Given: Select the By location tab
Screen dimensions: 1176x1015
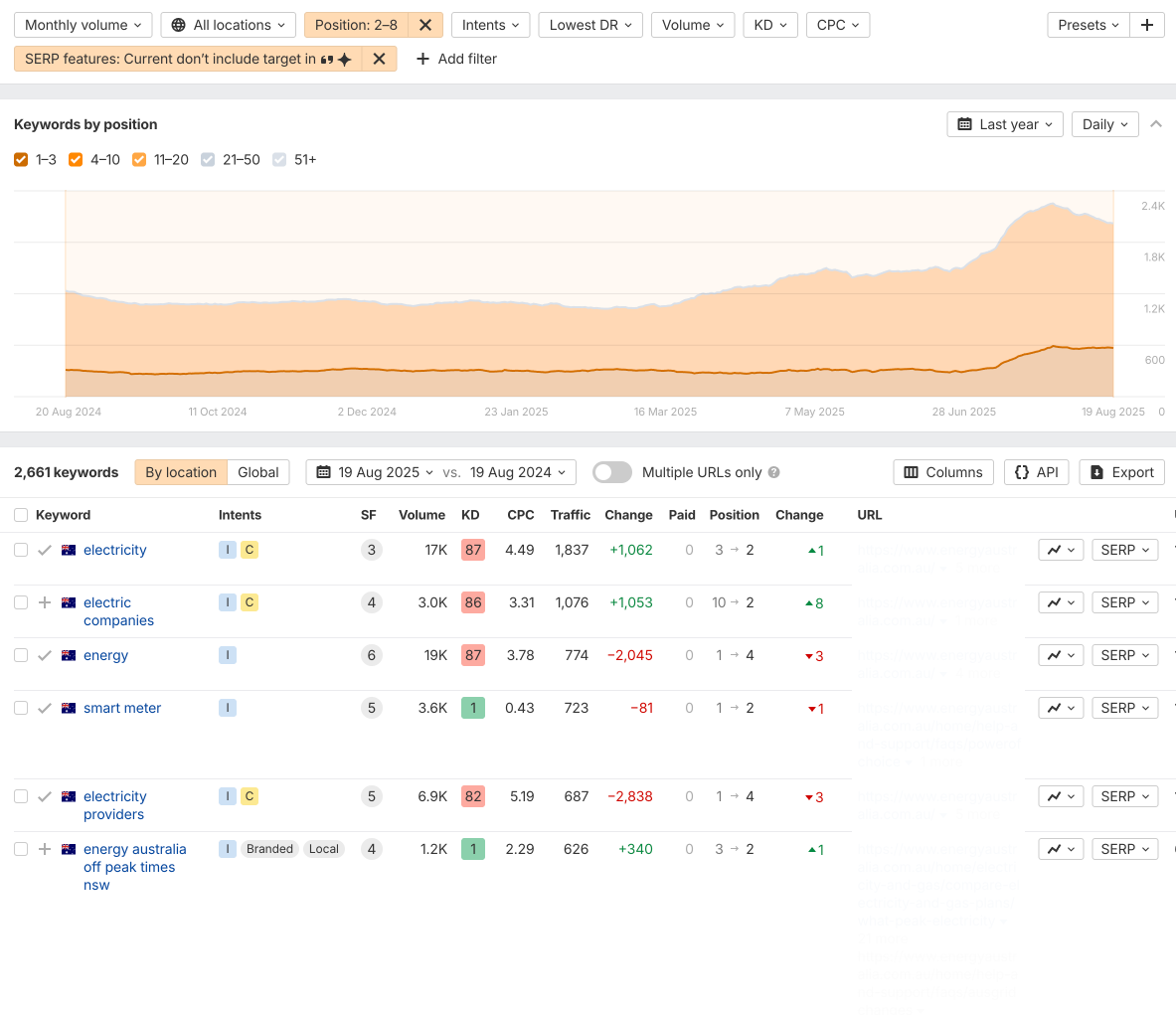Looking at the screenshot, I should point(181,472).
